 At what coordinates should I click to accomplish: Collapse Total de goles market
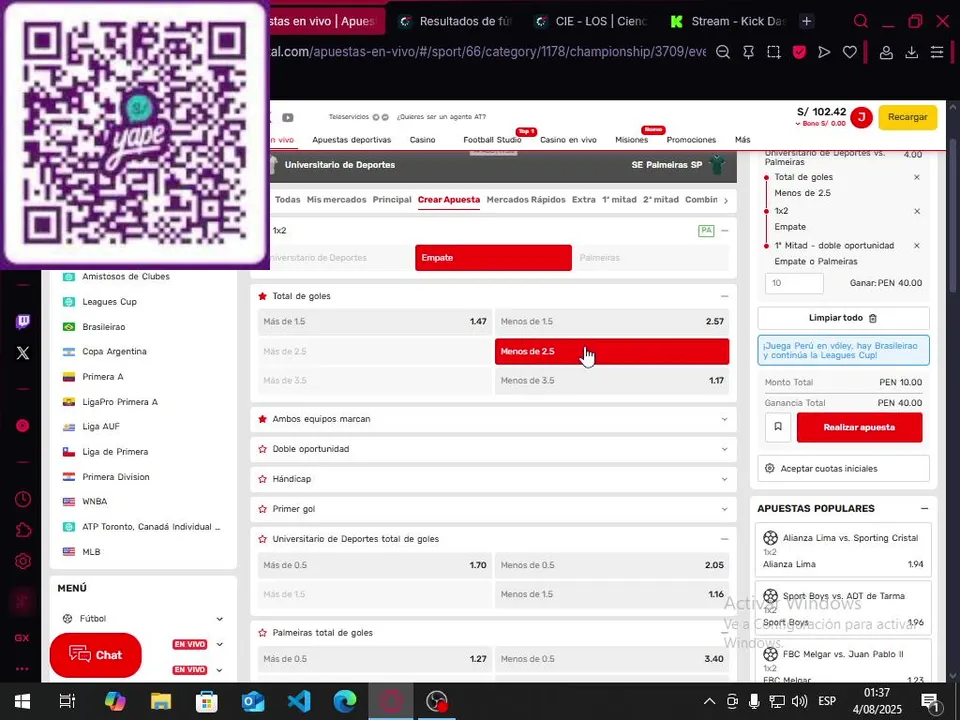click(724, 296)
